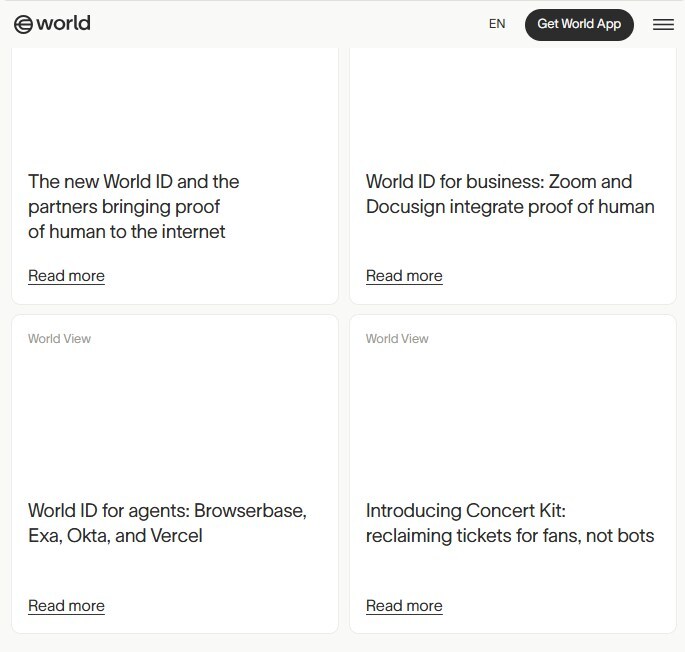
Task: Click "Exa, Okta, and Vercel" headline line
Action: point(115,536)
